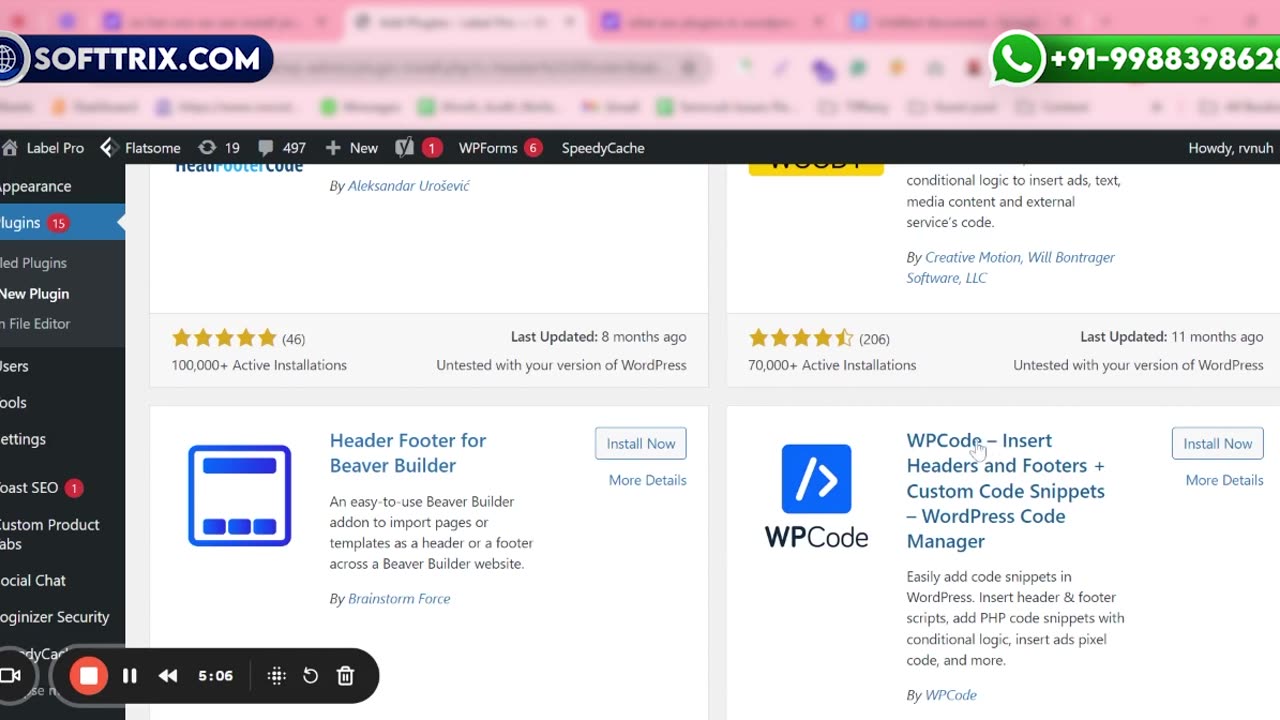Open the Flatsome theme menu
The height and width of the screenshot is (720, 1280).
point(140,148)
